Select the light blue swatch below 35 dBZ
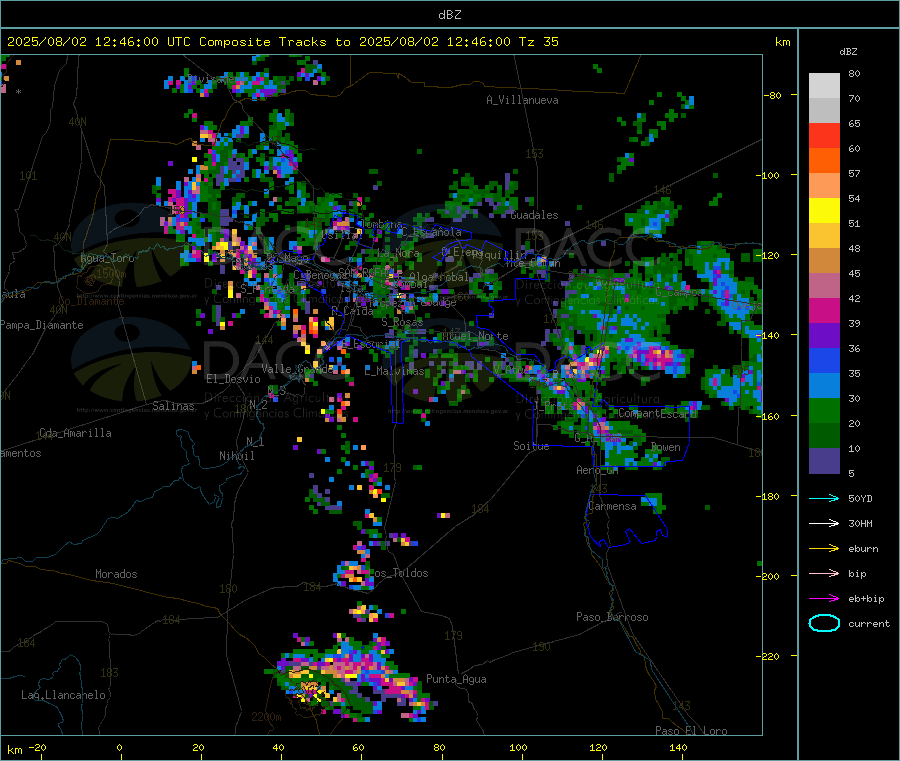 pyautogui.click(x=824, y=386)
